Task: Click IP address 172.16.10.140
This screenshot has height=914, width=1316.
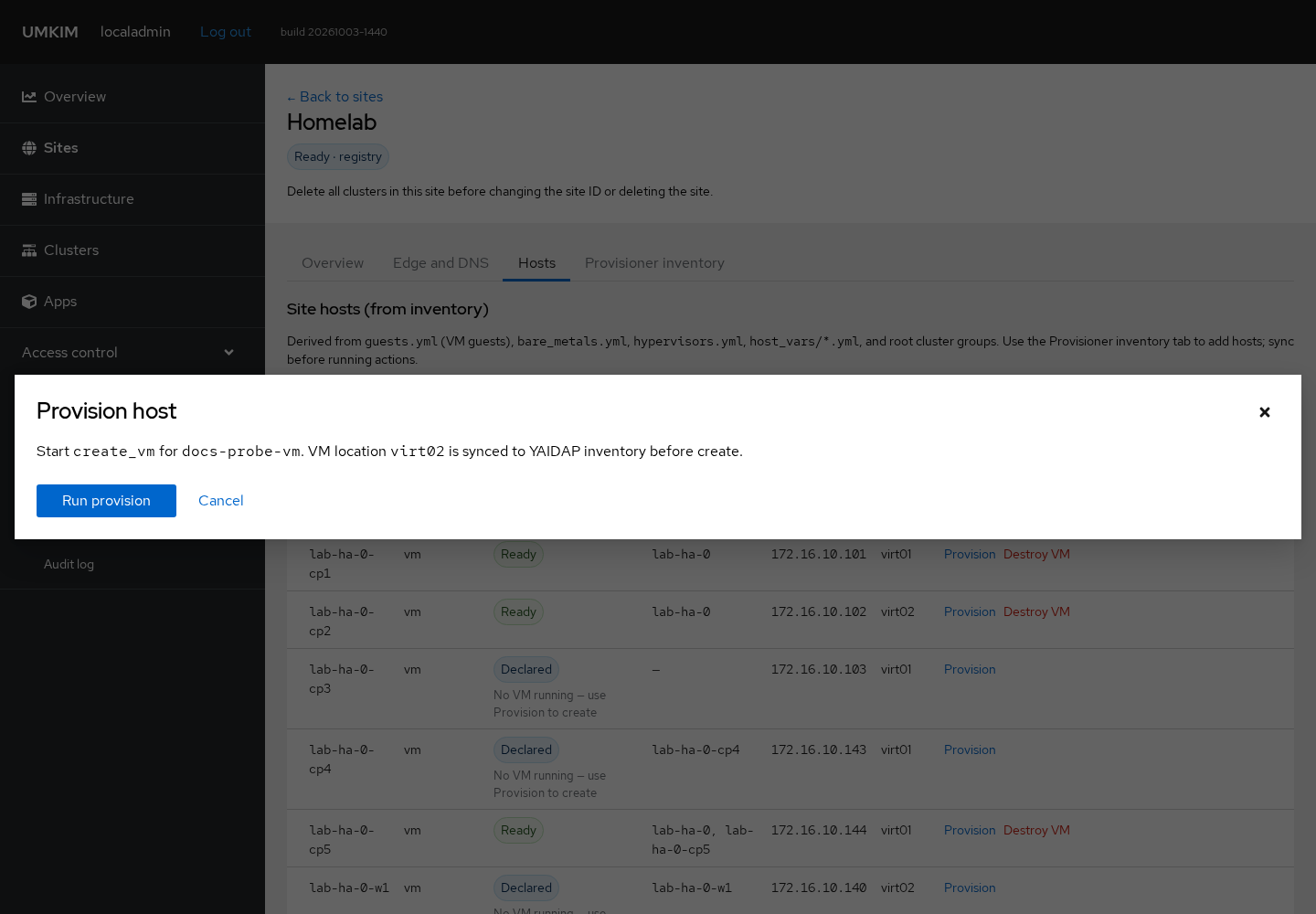Action: [818, 888]
